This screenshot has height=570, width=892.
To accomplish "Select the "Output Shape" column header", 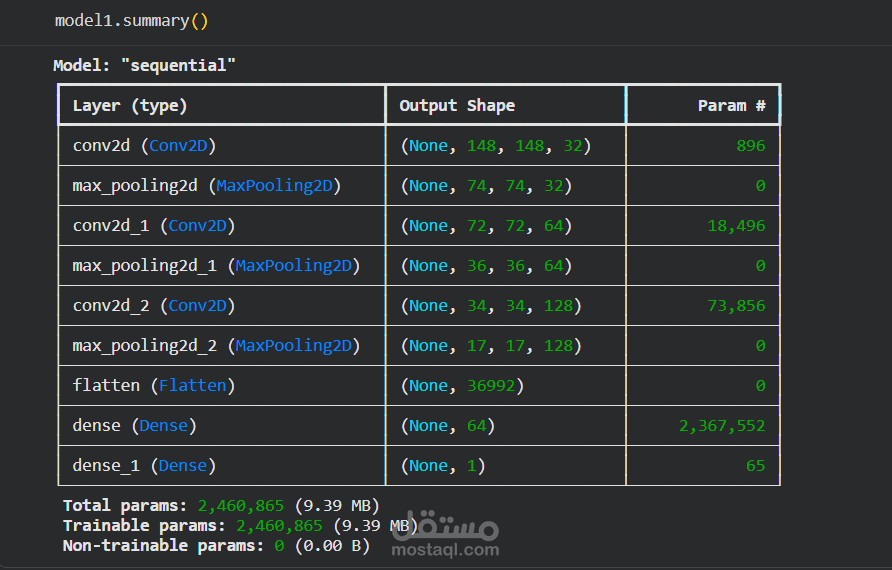I will pyautogui.click(x=457, y=105).
